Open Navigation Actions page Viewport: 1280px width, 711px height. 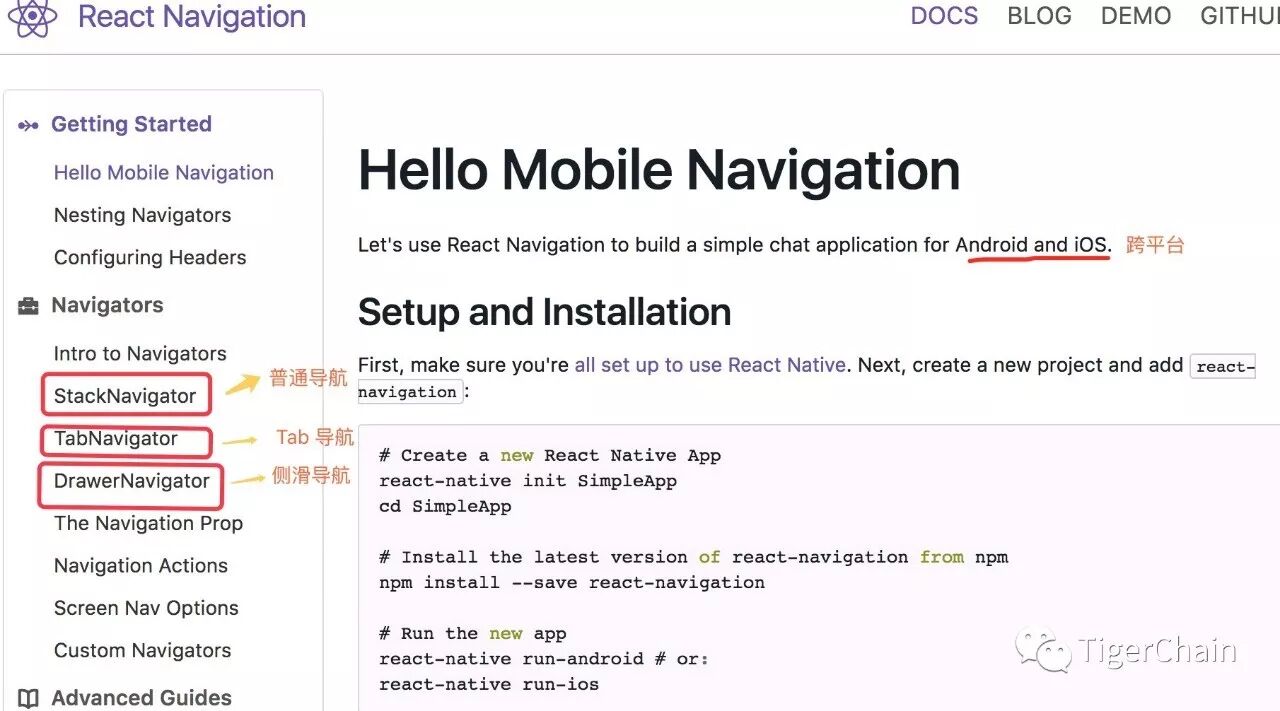(141, 566)
